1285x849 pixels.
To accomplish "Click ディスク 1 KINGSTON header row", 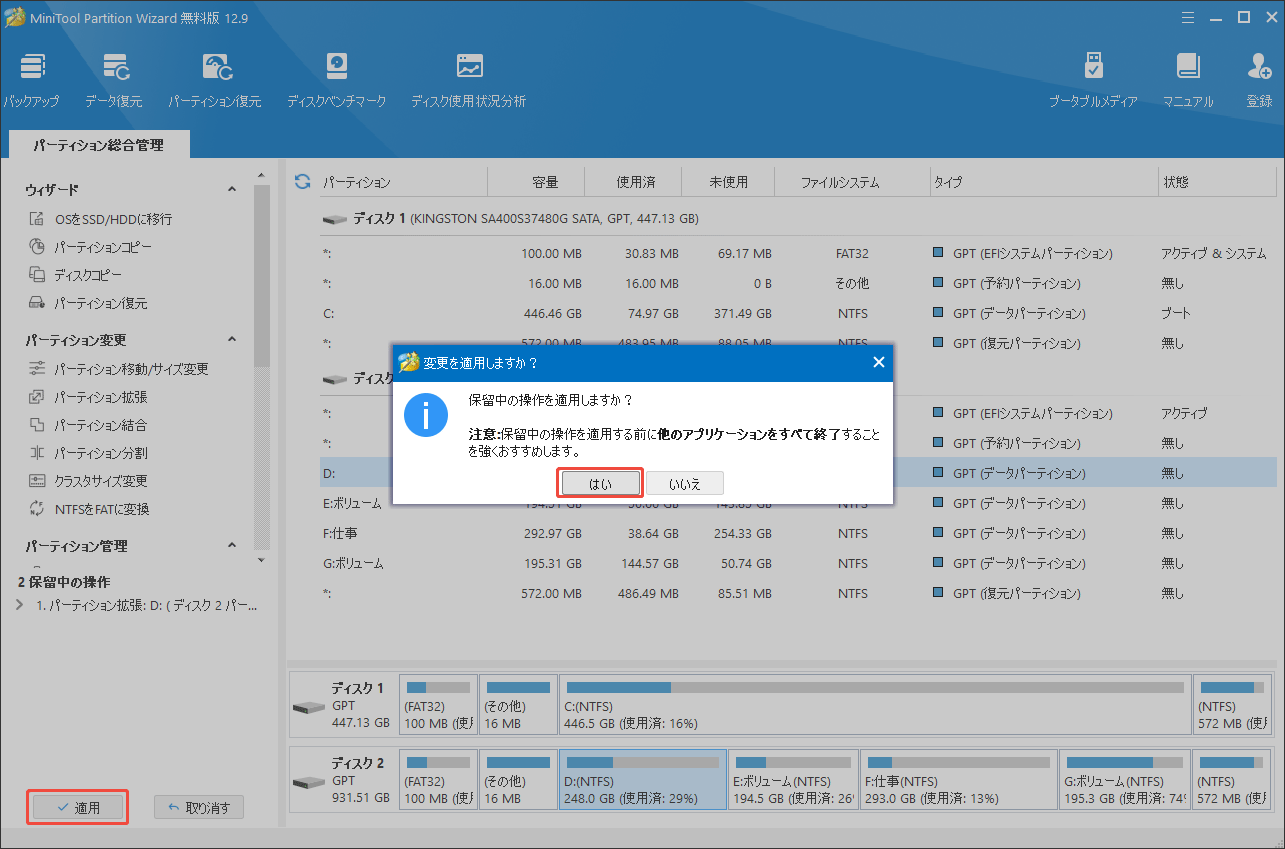I will click(x=798, y=218).
